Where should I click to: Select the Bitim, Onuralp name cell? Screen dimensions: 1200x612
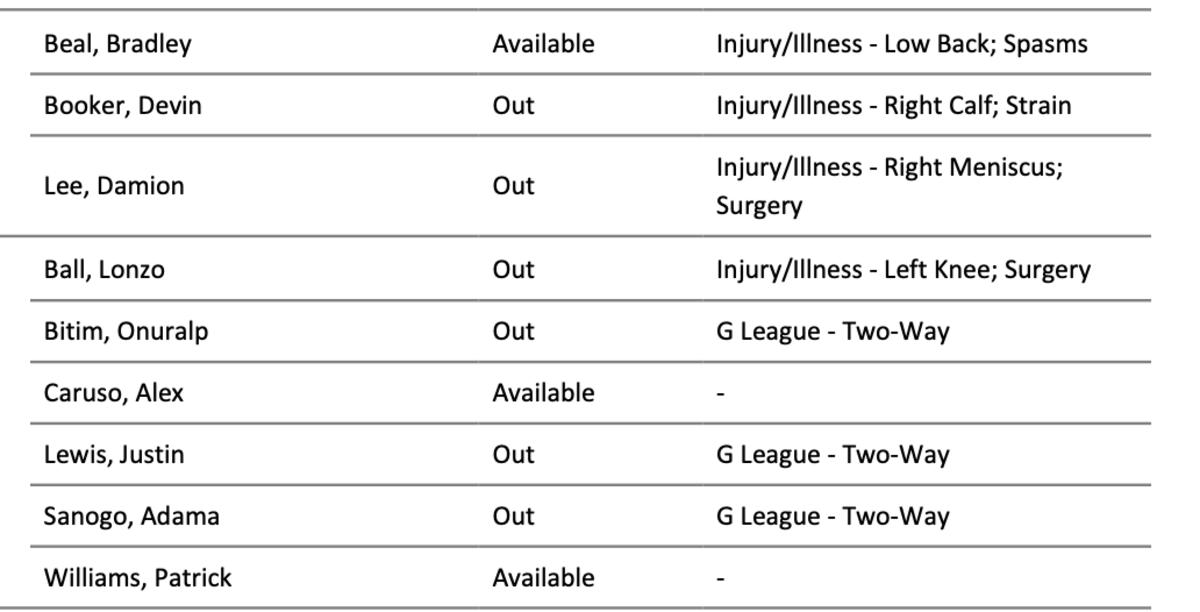126,332
